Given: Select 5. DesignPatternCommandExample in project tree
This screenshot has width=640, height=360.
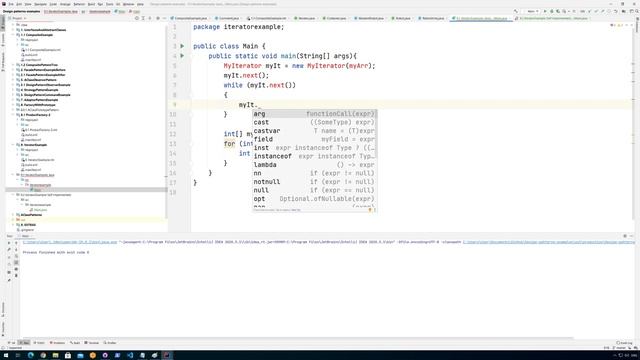Looking at the screenshot, I should point(46,95).
